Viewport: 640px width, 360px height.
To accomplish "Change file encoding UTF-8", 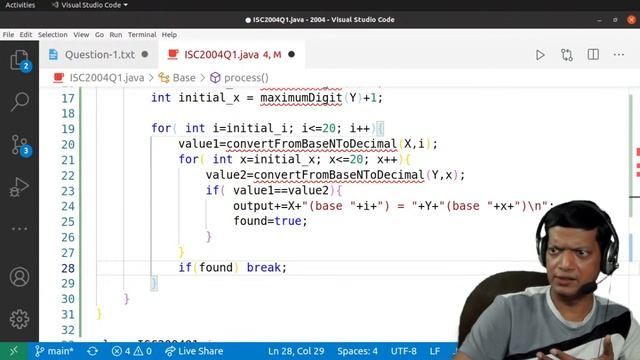I will (x=404, y=351).
